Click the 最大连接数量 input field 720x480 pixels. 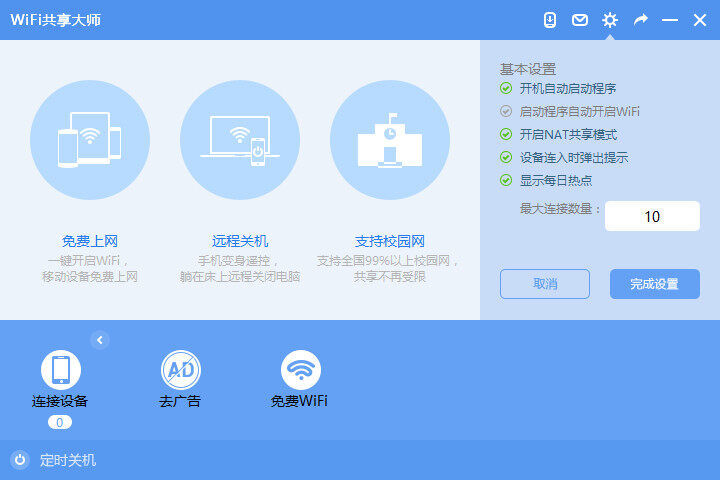click(652, 216)
